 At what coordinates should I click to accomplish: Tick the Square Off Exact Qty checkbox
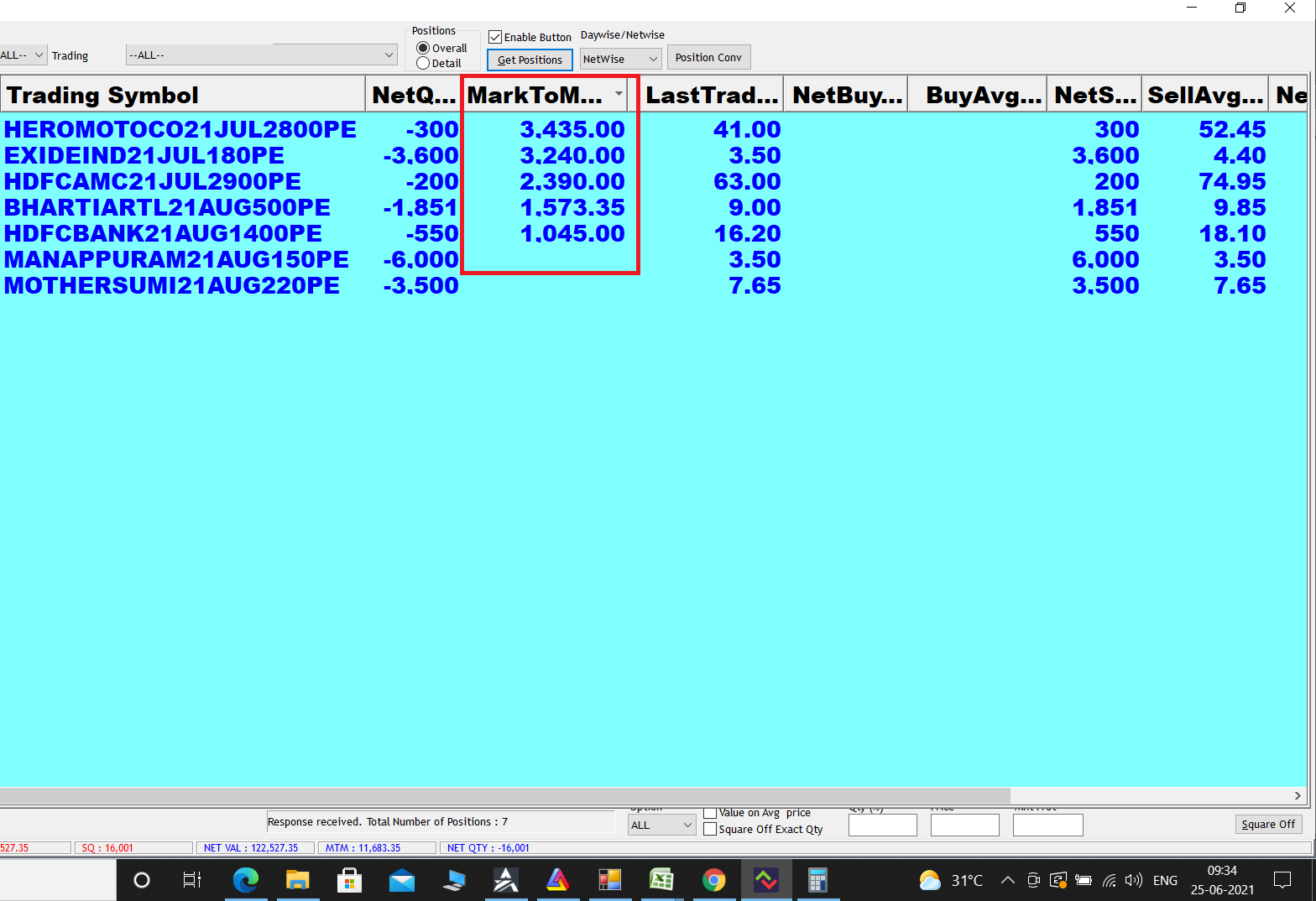710,829
